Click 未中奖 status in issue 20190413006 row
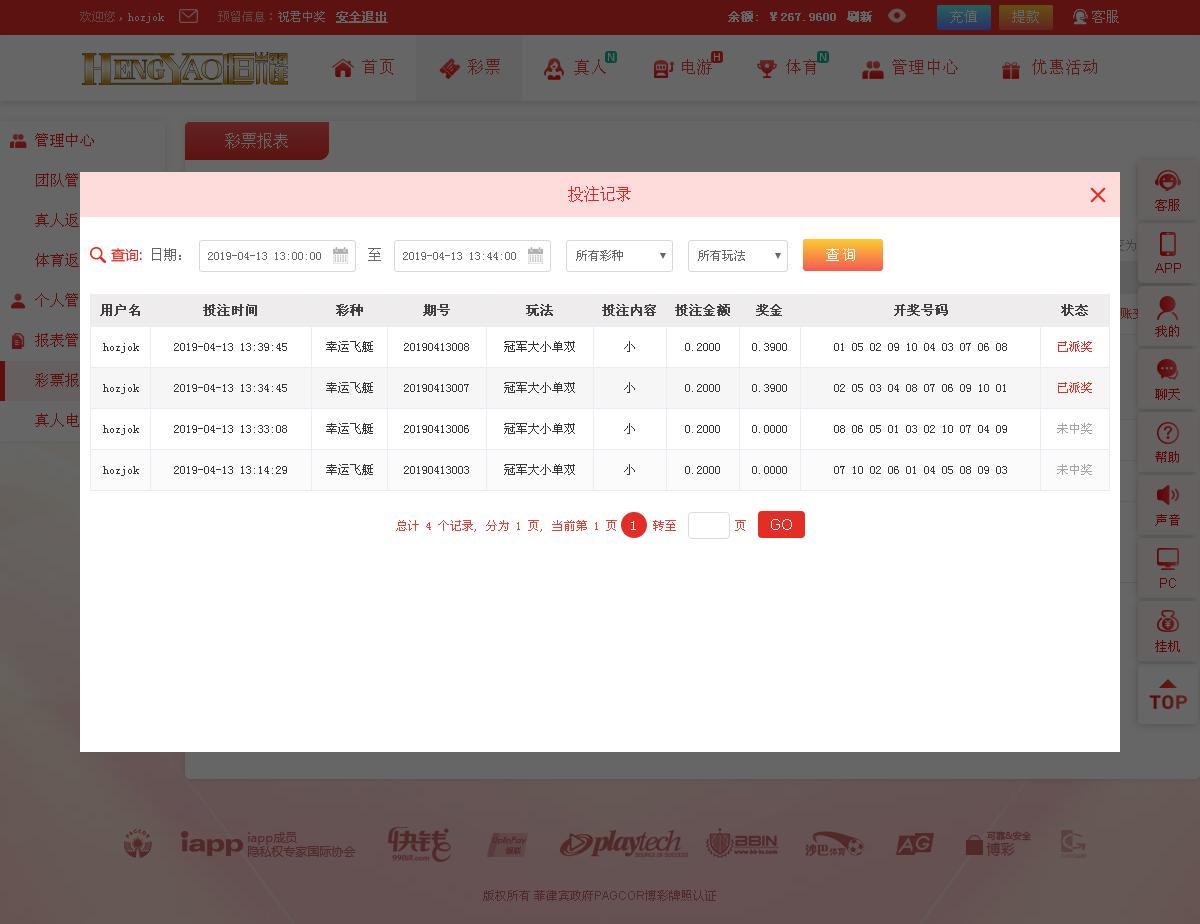The width and height of the screenshot is (1200, 924). tap(1074, 429)
